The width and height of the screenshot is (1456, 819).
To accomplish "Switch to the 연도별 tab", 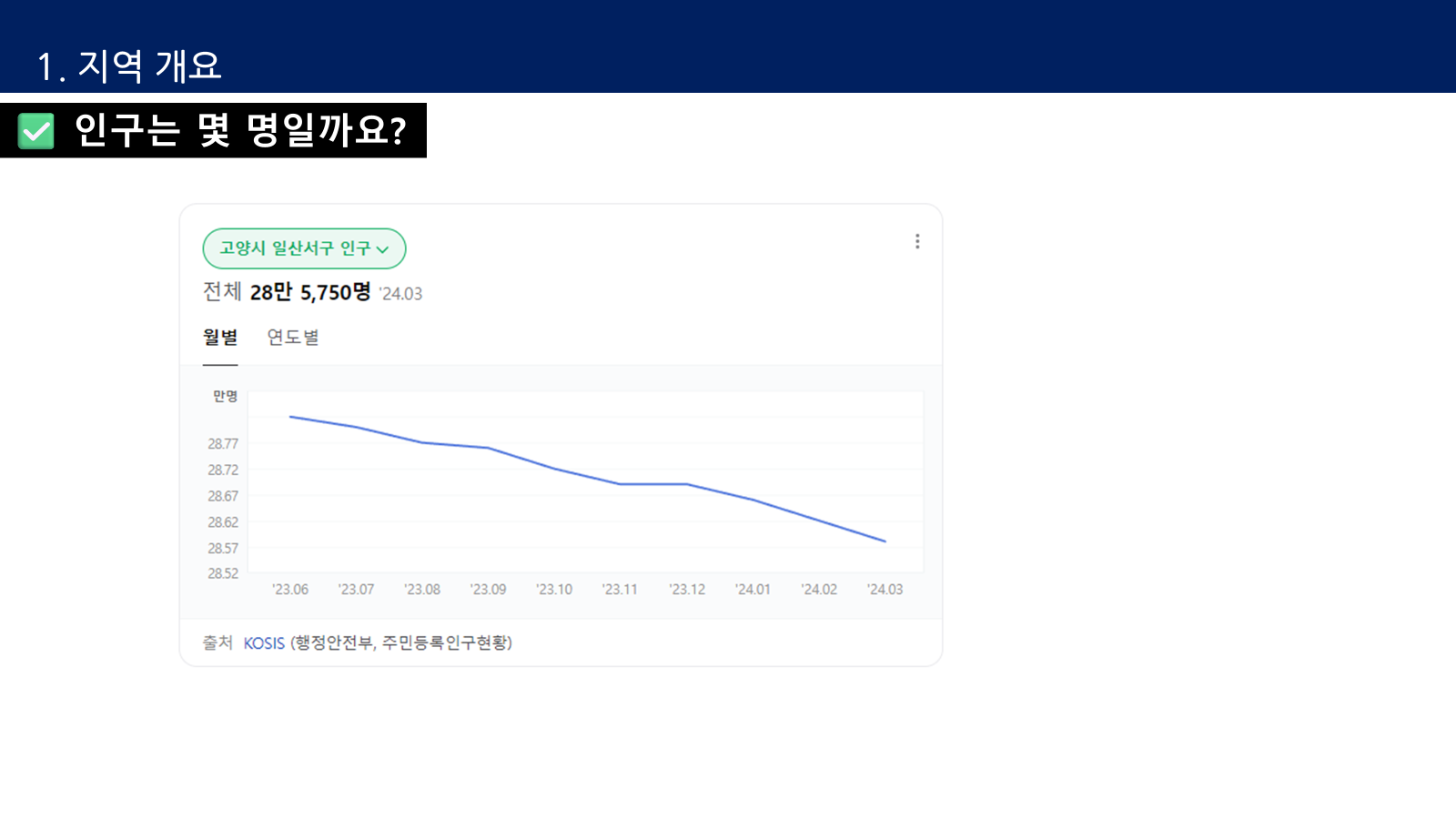I will pos(293,338).
